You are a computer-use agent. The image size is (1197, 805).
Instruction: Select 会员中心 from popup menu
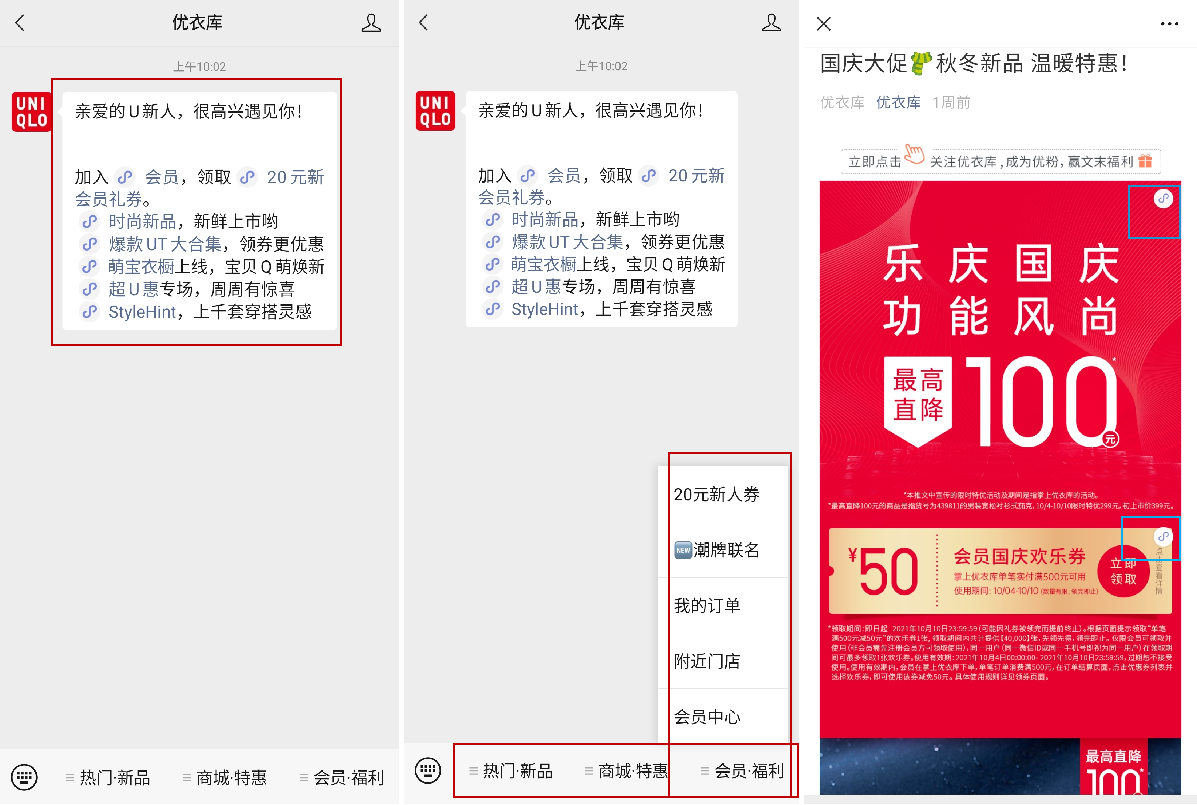pyautogui.click(x=723, y=716)
